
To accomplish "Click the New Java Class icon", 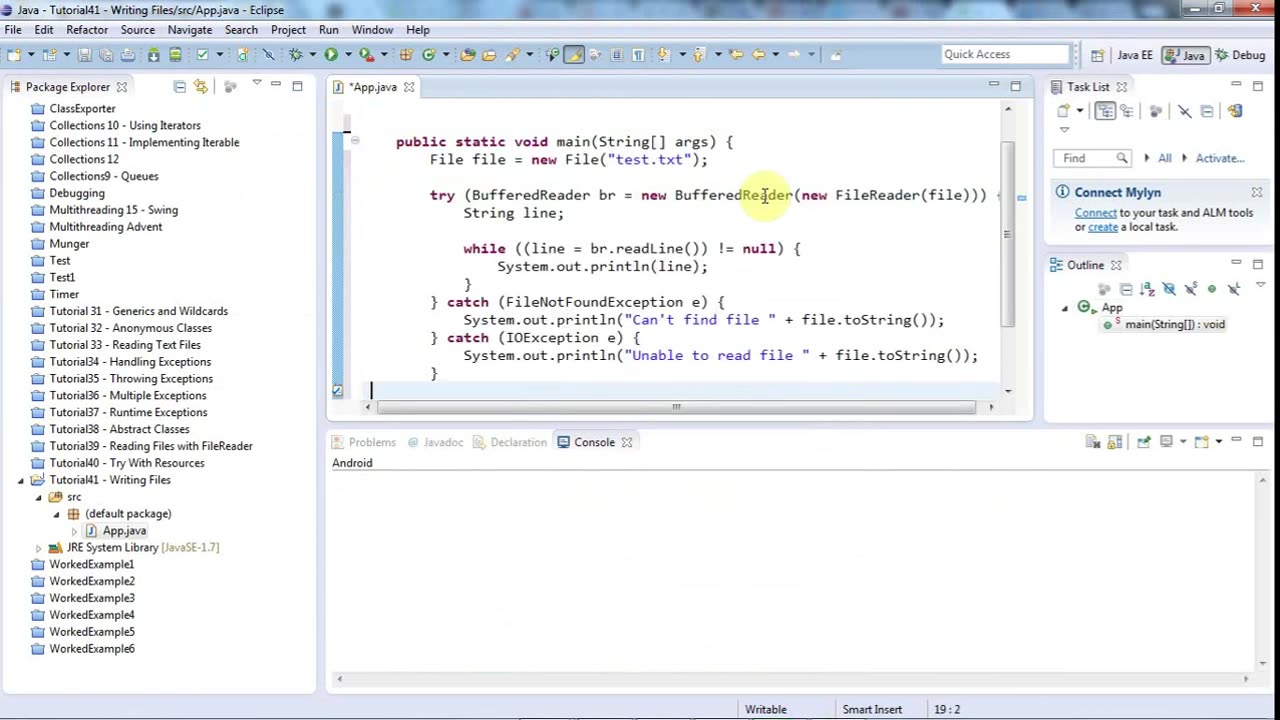I will 428,55.
